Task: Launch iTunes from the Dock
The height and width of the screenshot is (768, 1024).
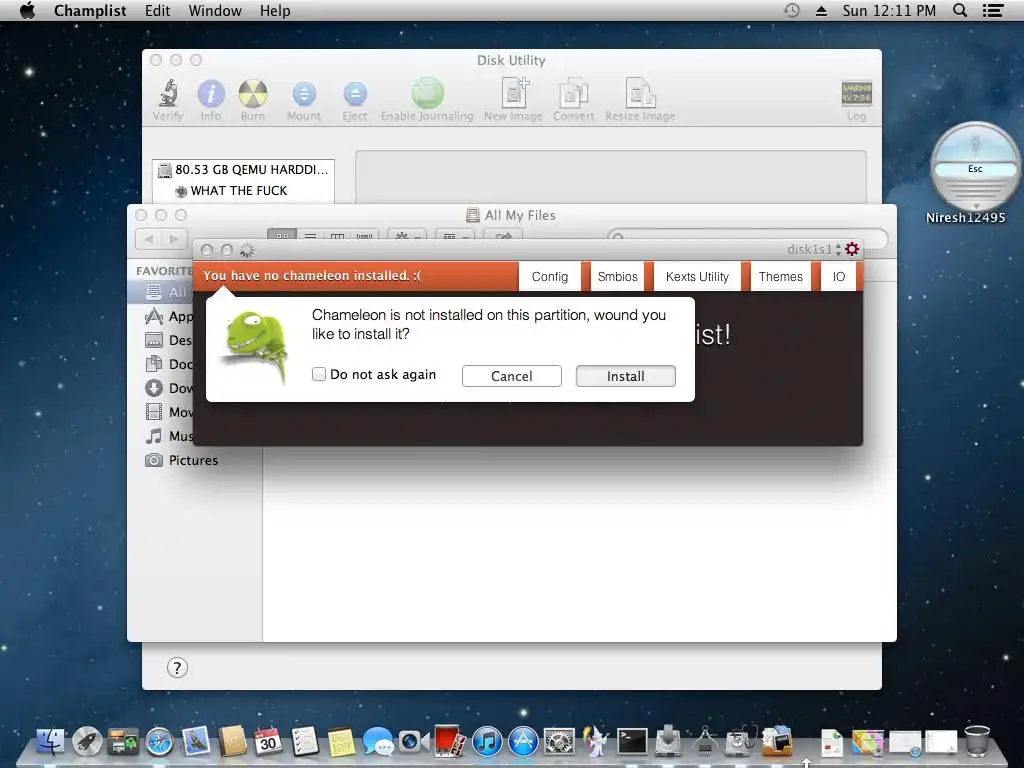Action: [x=487, y=742]
